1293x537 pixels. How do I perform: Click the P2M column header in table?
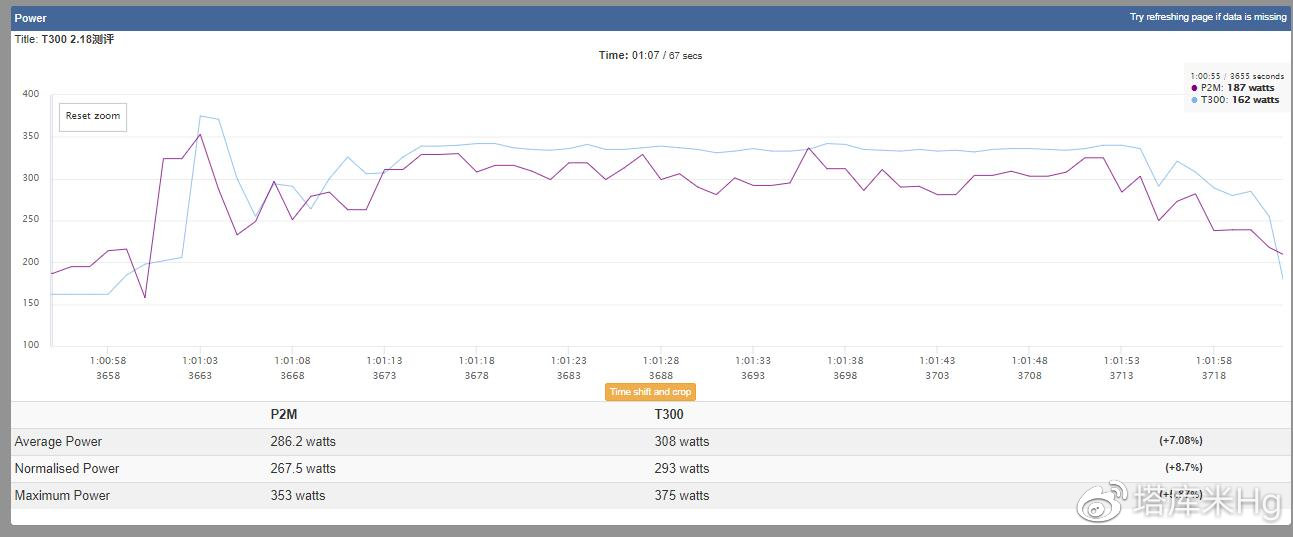tap(286, 414)
